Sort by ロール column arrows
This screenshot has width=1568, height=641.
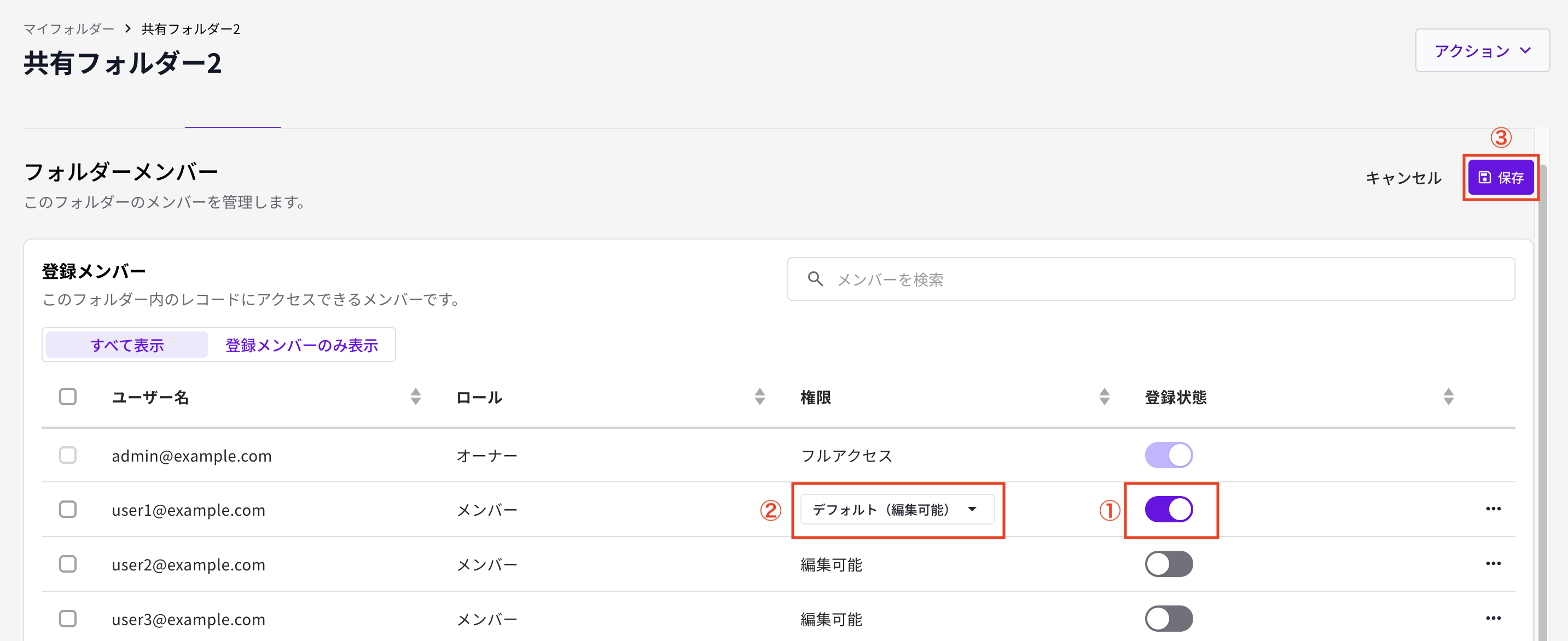(x=759, y=397)
